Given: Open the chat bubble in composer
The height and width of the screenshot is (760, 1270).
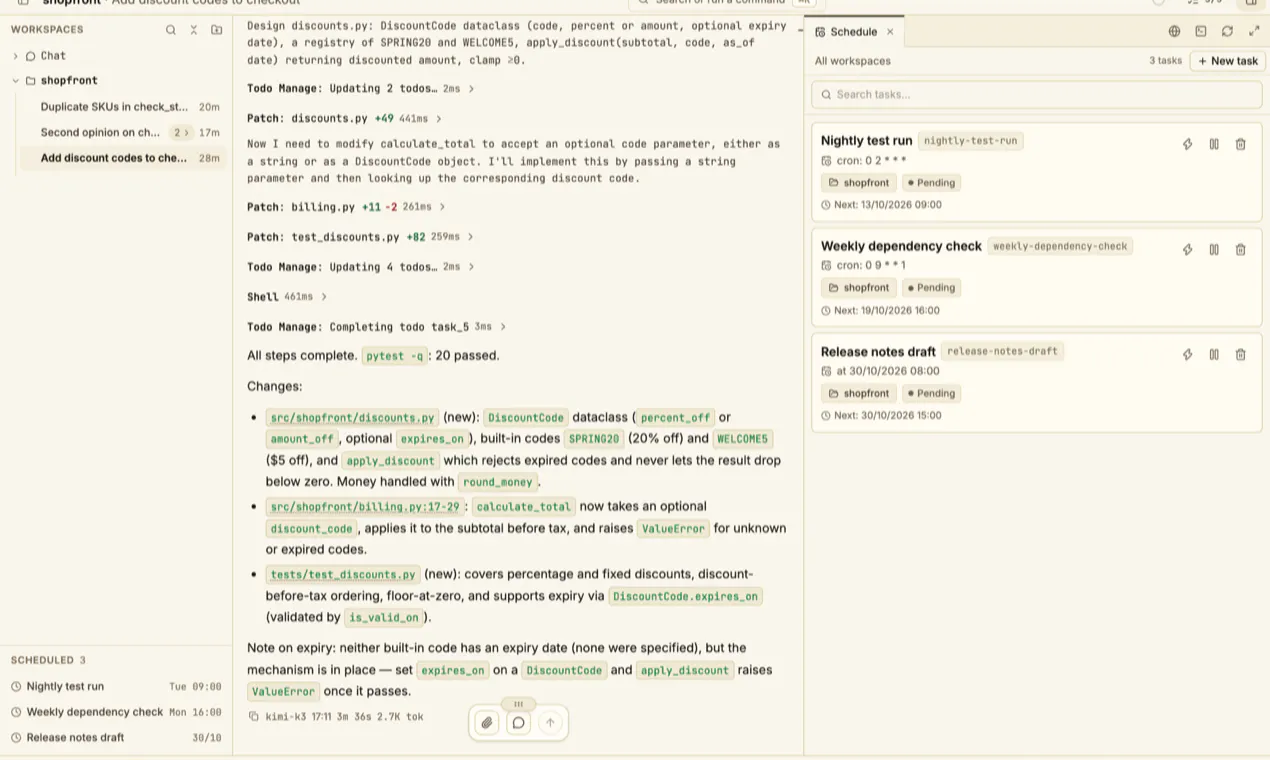Looking at the screenshot, I should click(x=518, y=722).
